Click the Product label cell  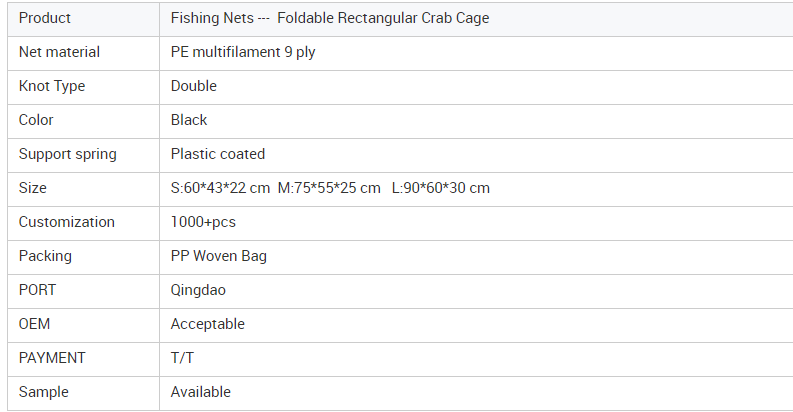[x=83, y=19]
